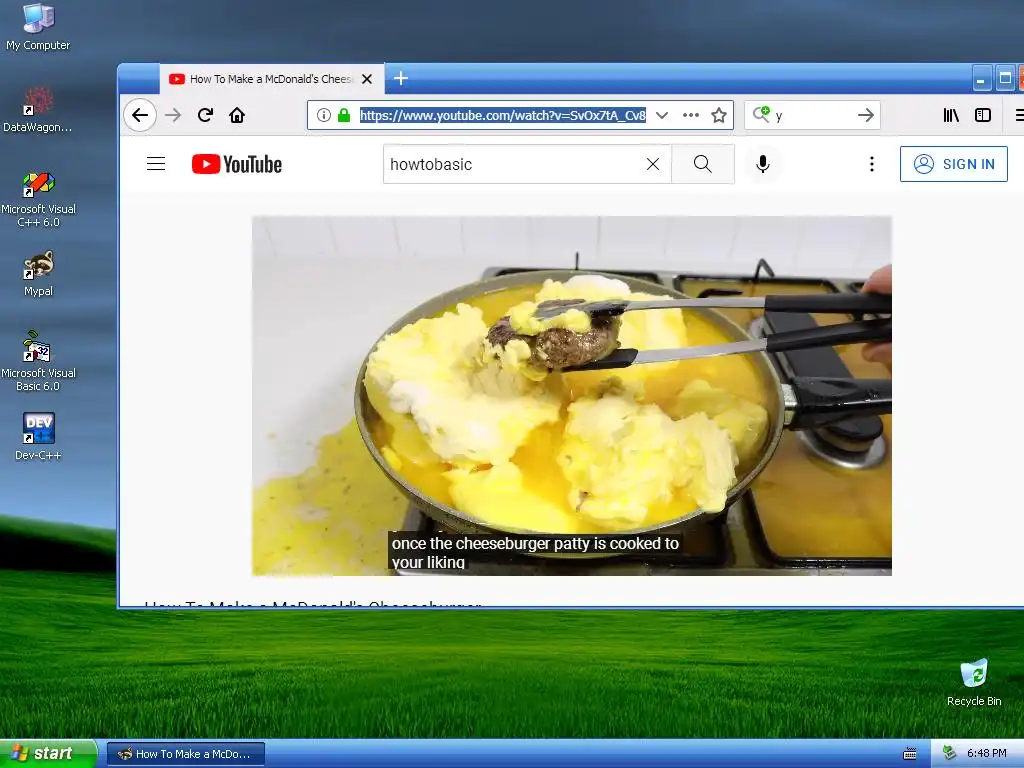Click the SIGN IN button
Viewport: 1024px width, 768px height.
click(953, 164)
